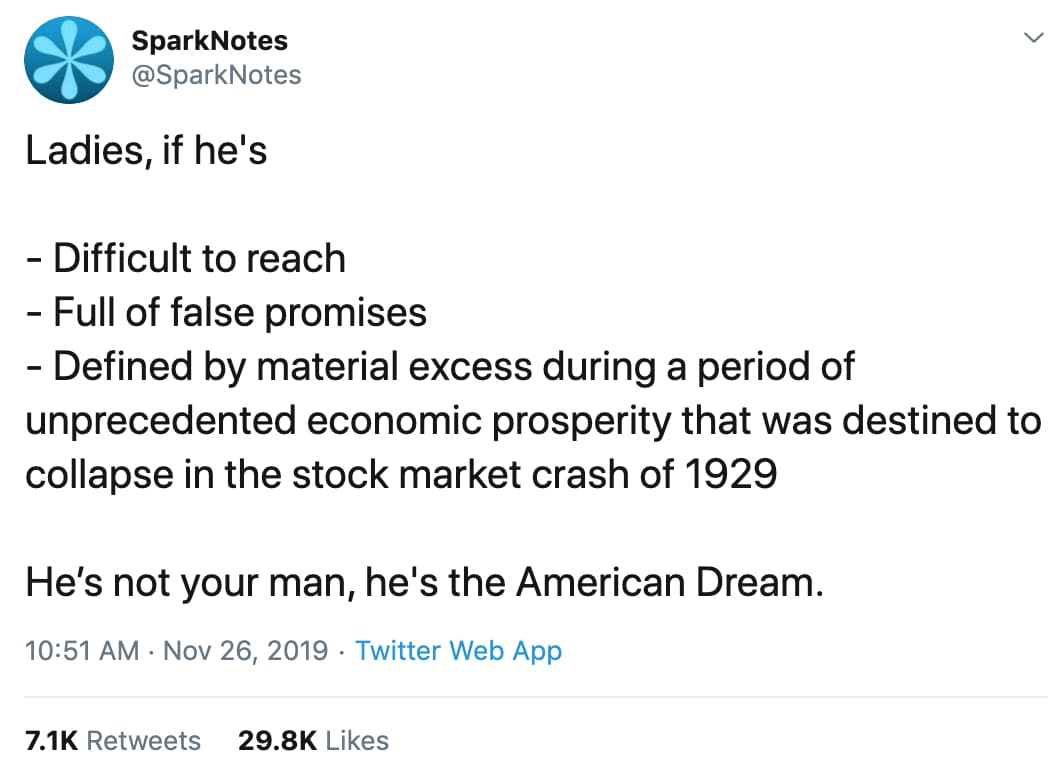Click the Nov 26, 2019 date

(x=245, y=651)
